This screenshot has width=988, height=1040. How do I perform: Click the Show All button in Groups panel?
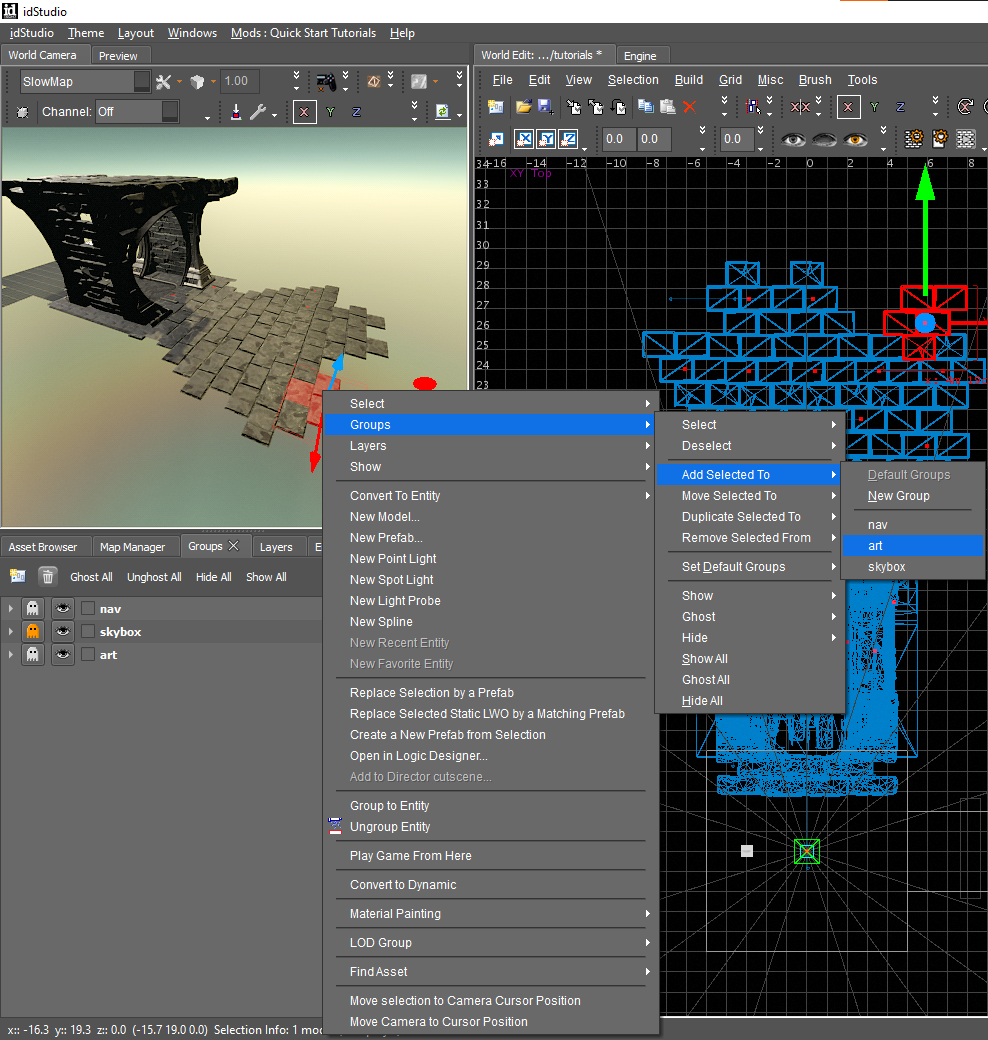pyautogui.click(x=267, y=577)
